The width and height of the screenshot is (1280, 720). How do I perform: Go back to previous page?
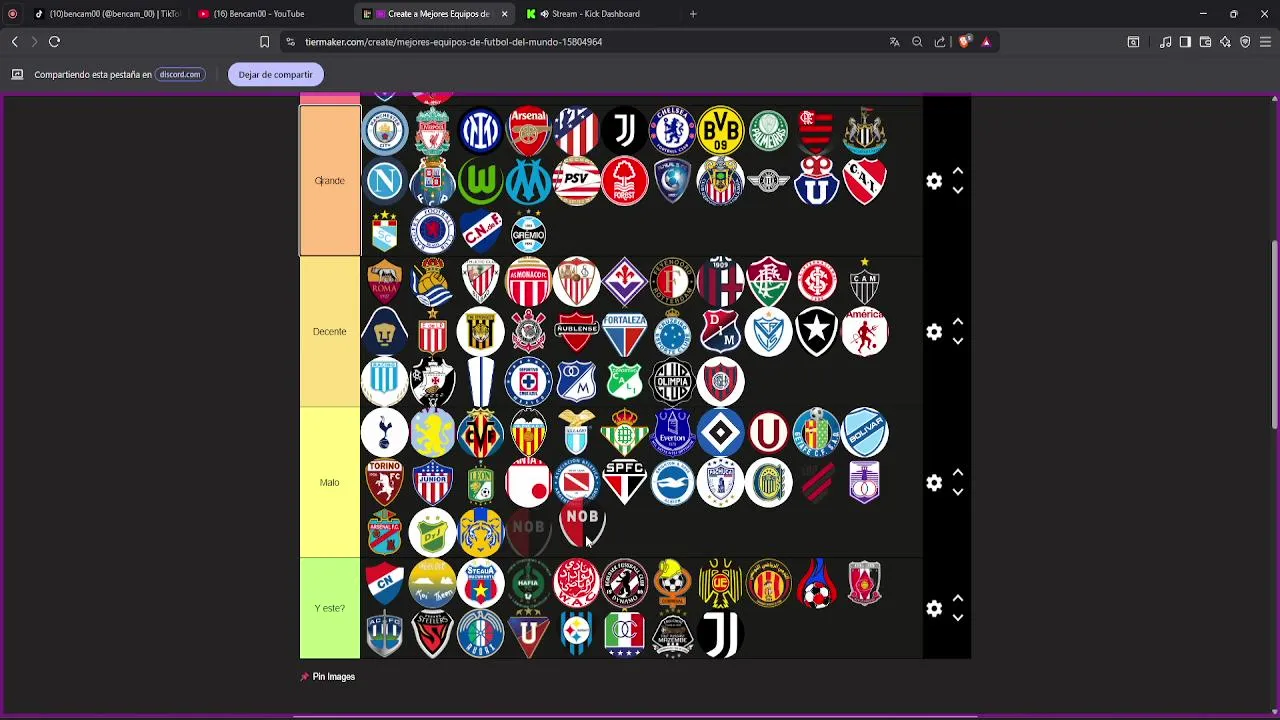click(x=14, y=42)
